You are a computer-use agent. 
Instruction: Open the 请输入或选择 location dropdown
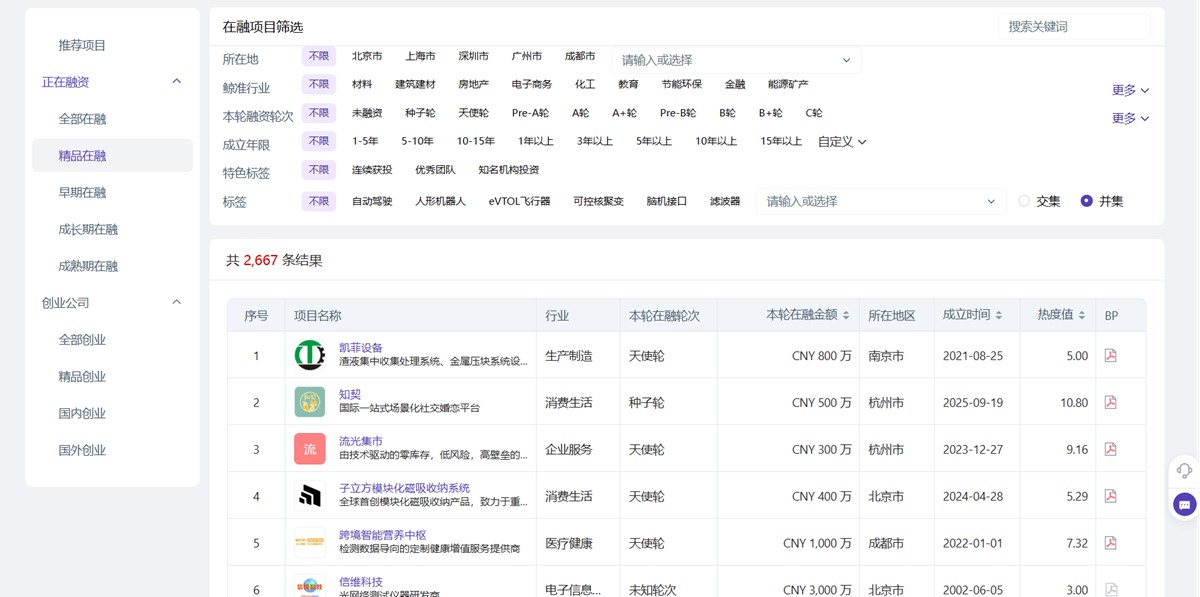tap(736, 59)
